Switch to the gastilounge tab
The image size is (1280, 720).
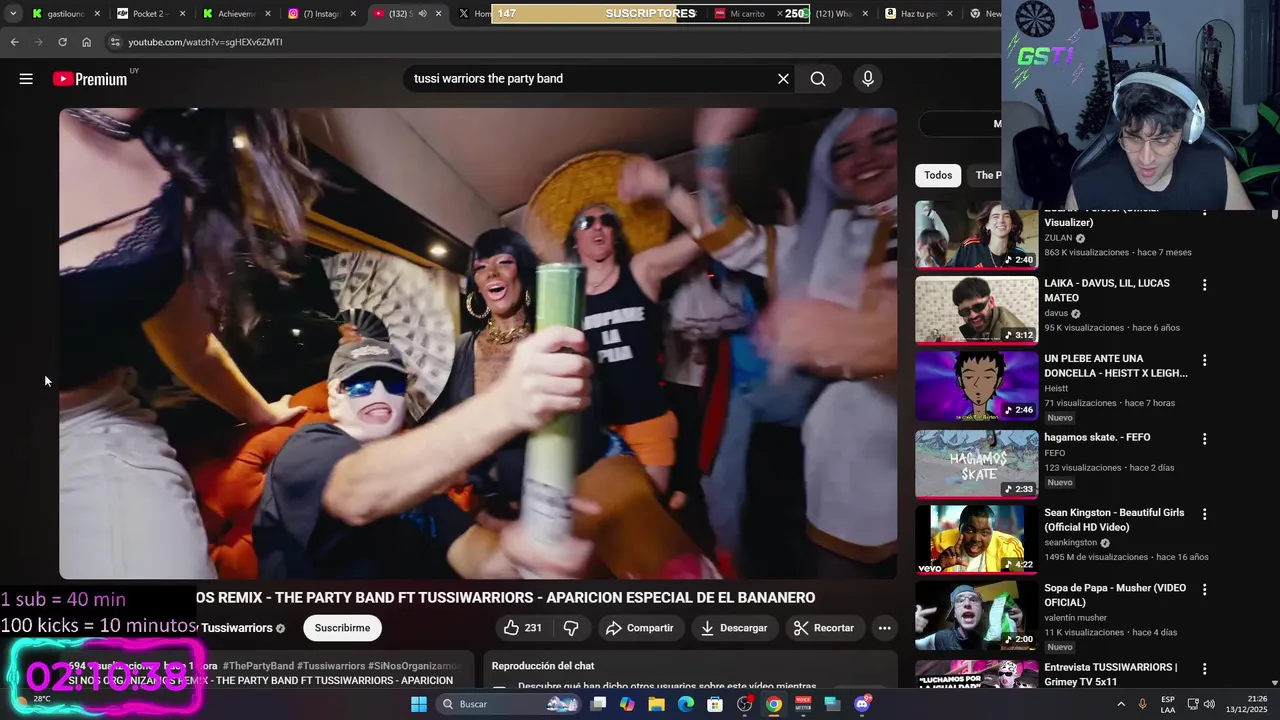tap(67, 13)
